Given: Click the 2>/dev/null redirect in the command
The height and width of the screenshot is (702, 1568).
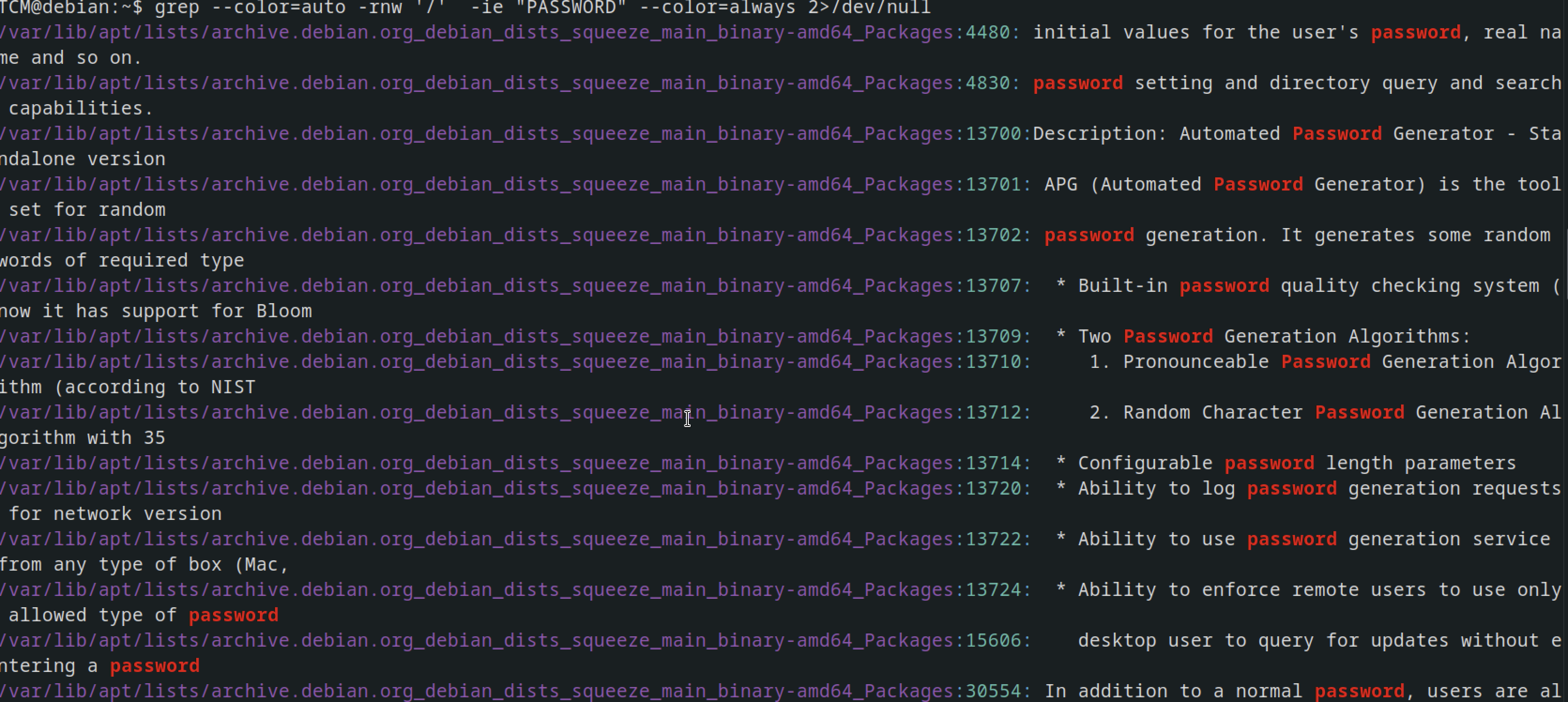Looking at the screenshot, I should click(x=870, y=8).
